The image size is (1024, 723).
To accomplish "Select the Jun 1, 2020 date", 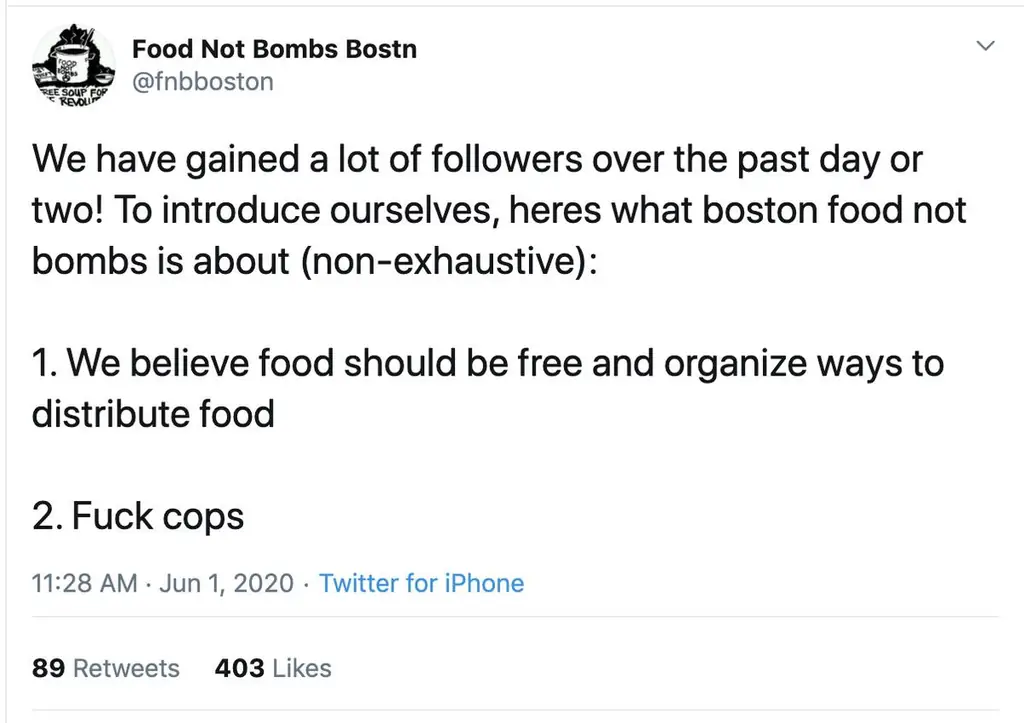I will click(x=226, y=583).
